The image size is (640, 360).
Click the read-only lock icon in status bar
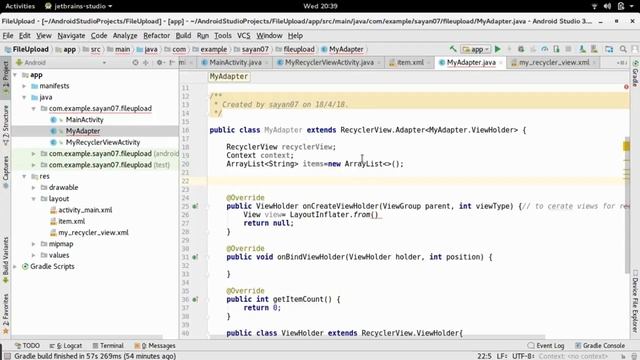tap(623, 356)
